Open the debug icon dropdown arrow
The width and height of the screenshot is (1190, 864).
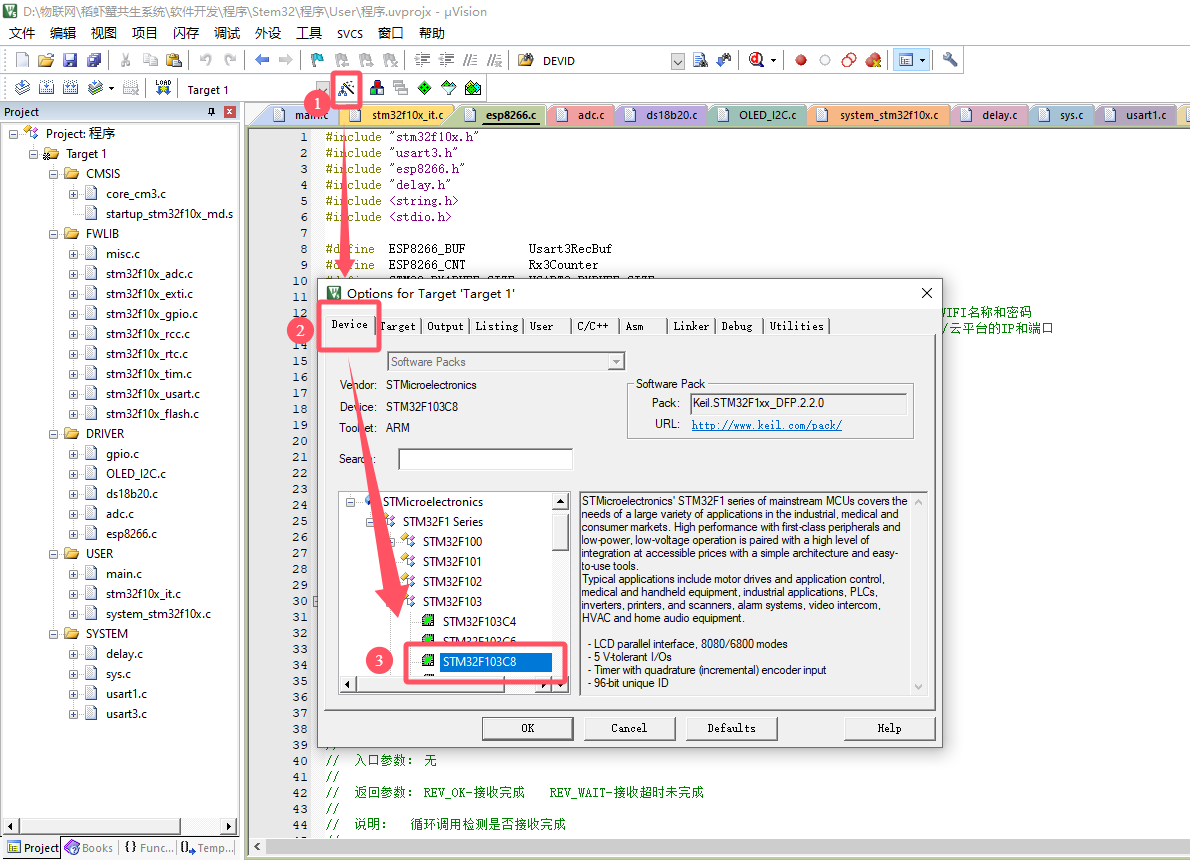click(773, 60)
